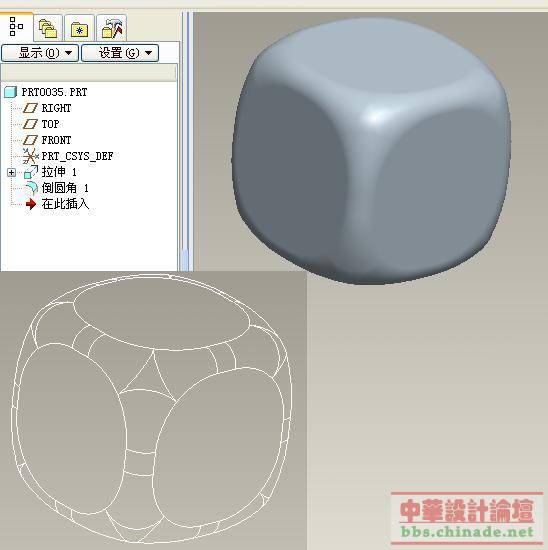The width and height of the screenshot is (548, 550).
Task: Select the RIGHT datum plane
Action: [x=56, y=108]
